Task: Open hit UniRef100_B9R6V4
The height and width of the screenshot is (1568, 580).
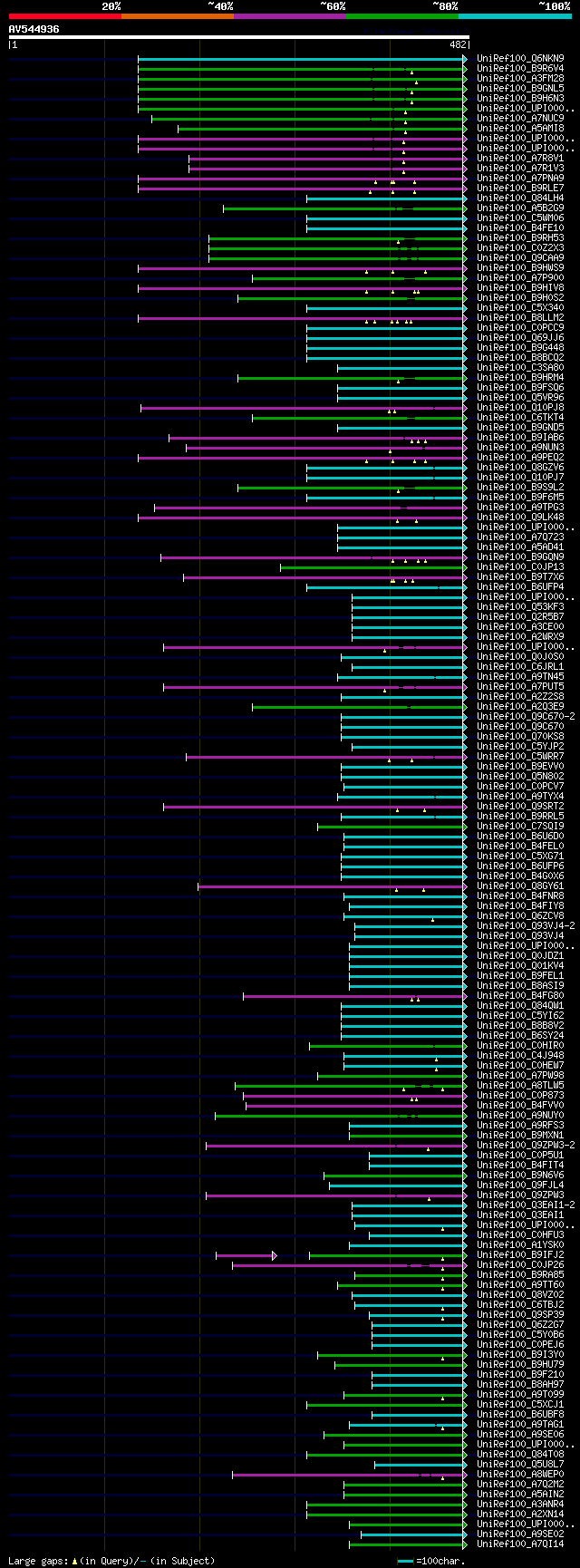Action: pyautogui.click(x=520, y=68)
